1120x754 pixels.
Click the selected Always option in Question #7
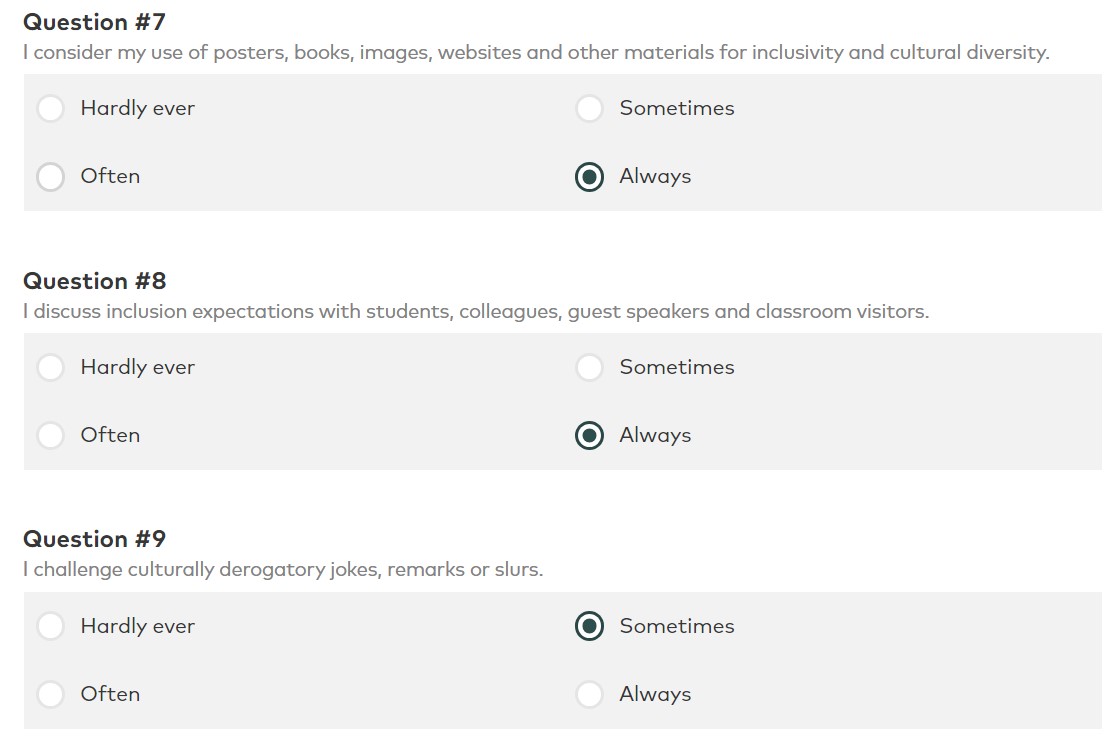(589, 176)
